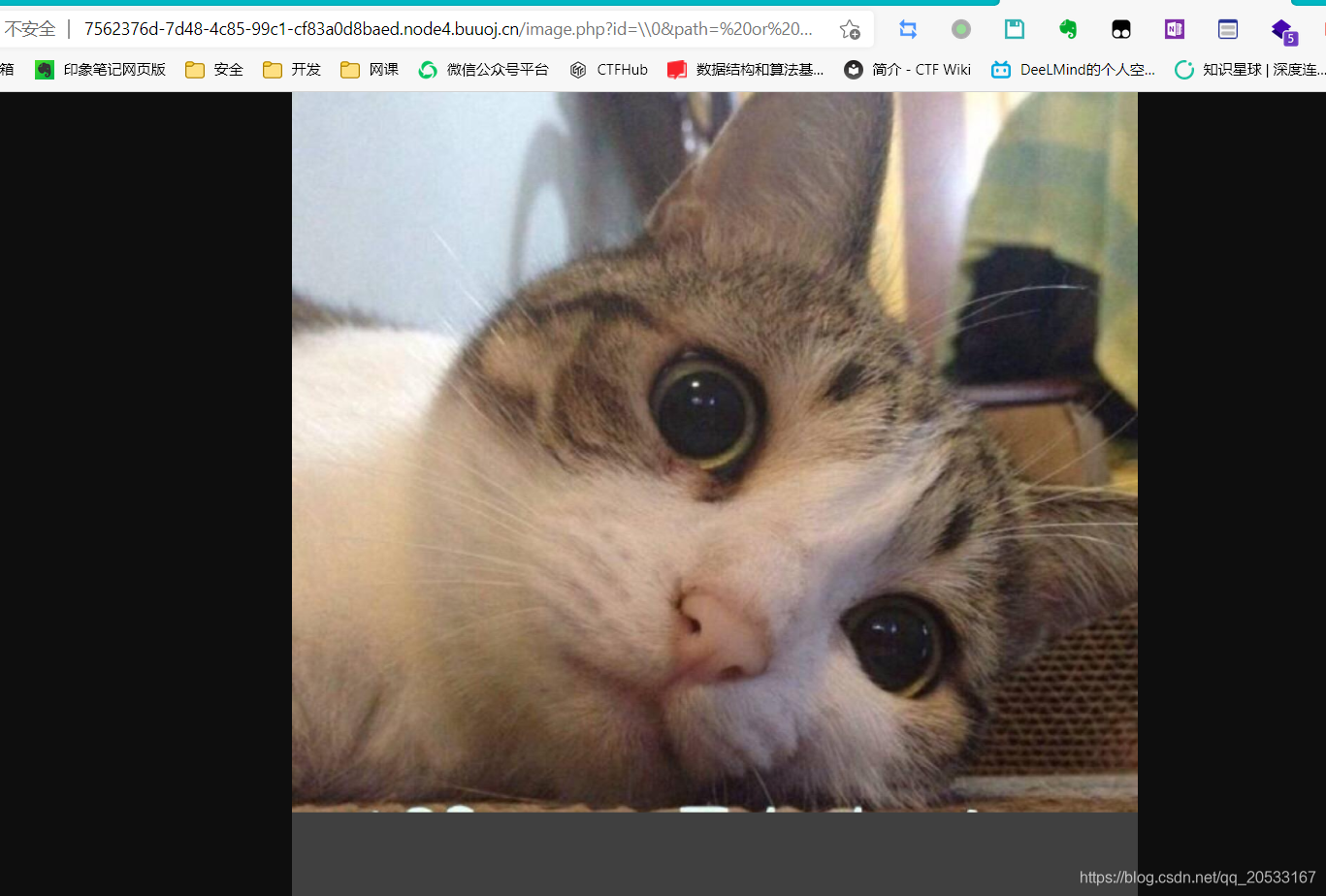Viewport: 1326px width, 896px height.
Task: Open the 微信公众号平台 bookmark
Action: 483,69
